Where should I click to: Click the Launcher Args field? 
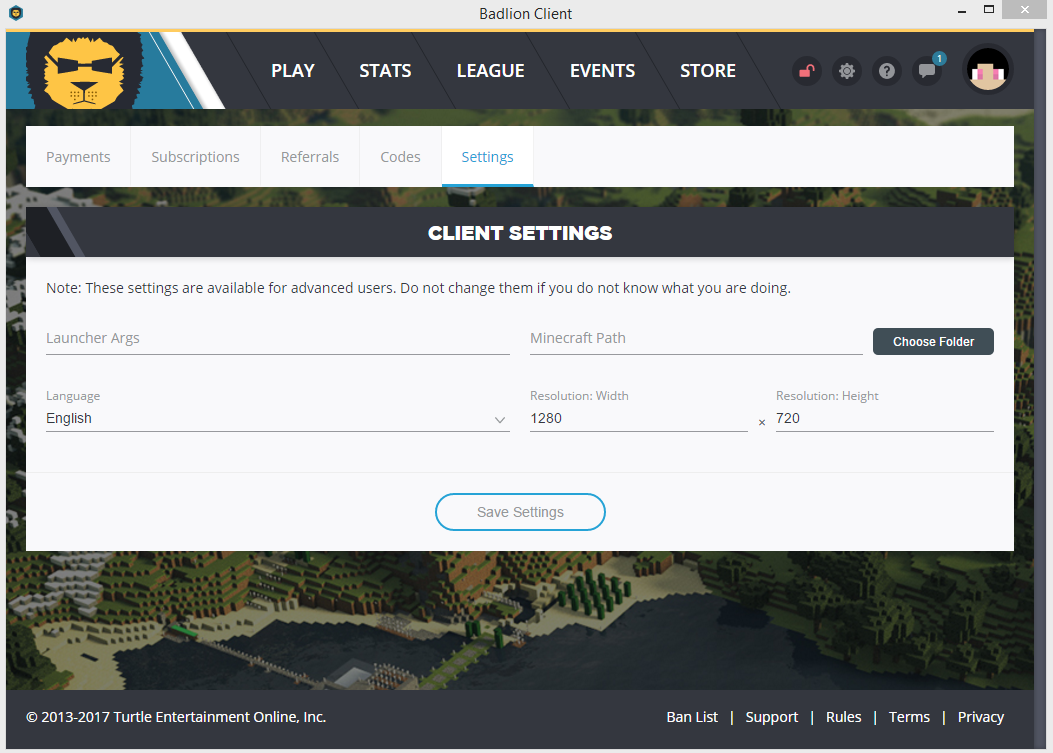(278, 339)
